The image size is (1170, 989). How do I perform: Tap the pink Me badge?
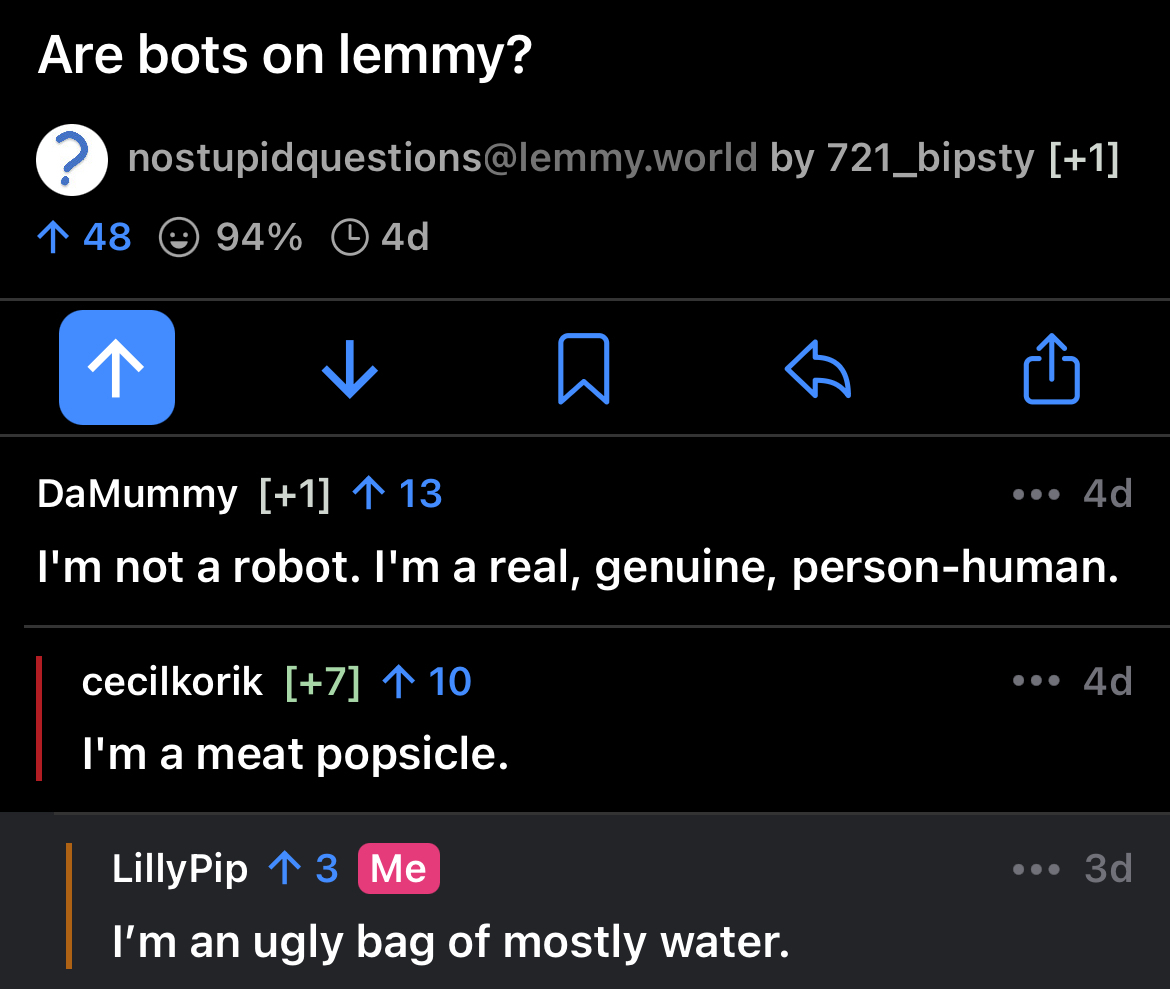pyautogui.click(x=398, y=868)
